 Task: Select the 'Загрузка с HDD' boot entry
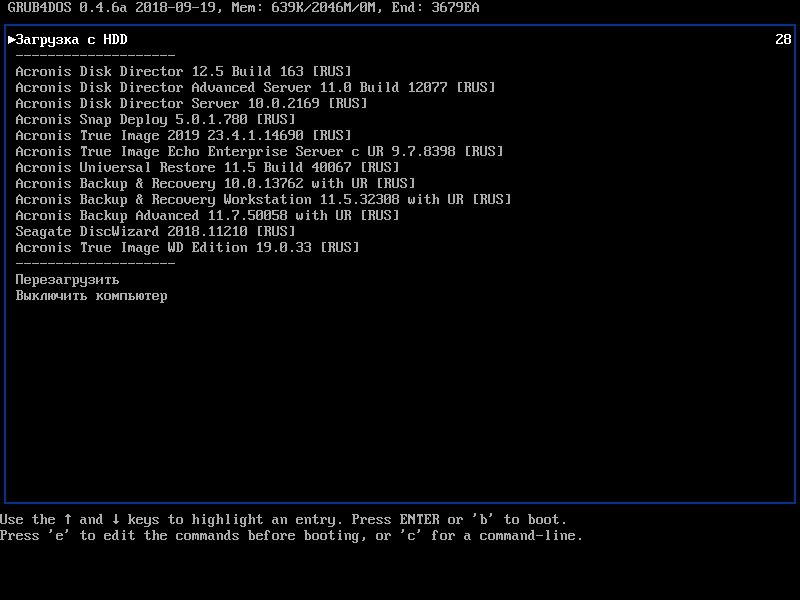[71, 40]
